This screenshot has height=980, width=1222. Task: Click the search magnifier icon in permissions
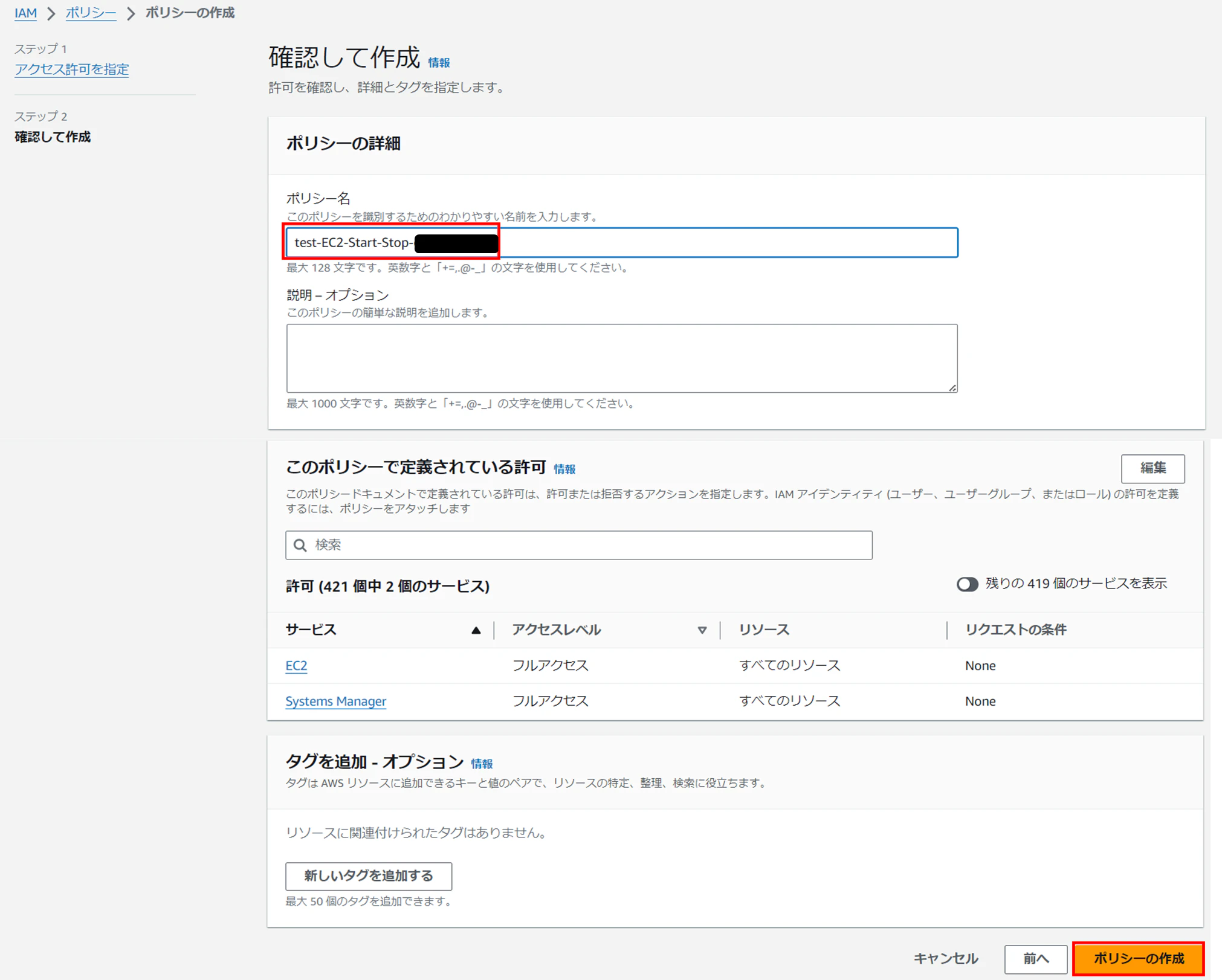click(x=300, y=545)
